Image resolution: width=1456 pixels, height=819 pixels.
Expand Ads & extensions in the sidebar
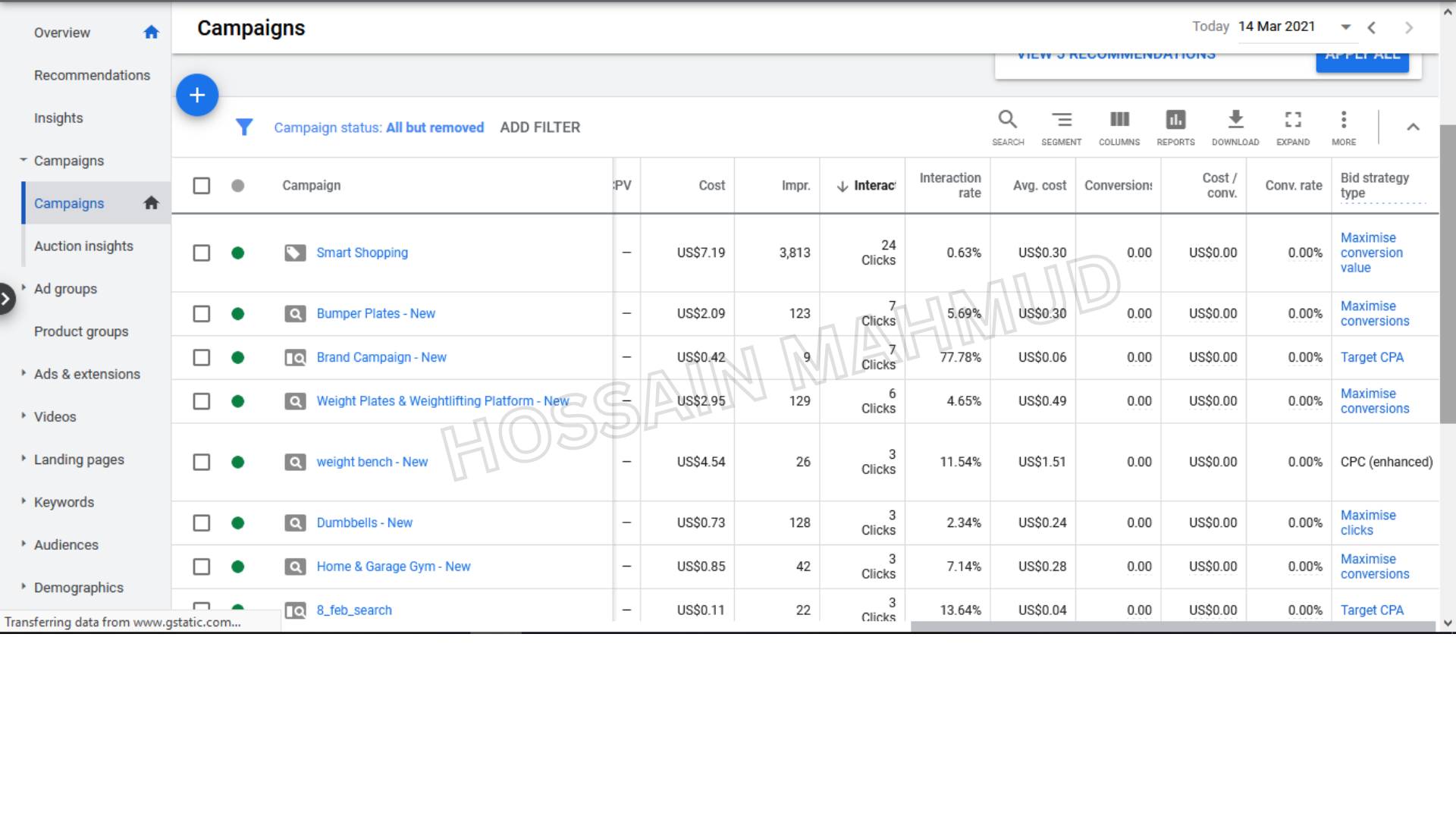(x=24, y=372)
